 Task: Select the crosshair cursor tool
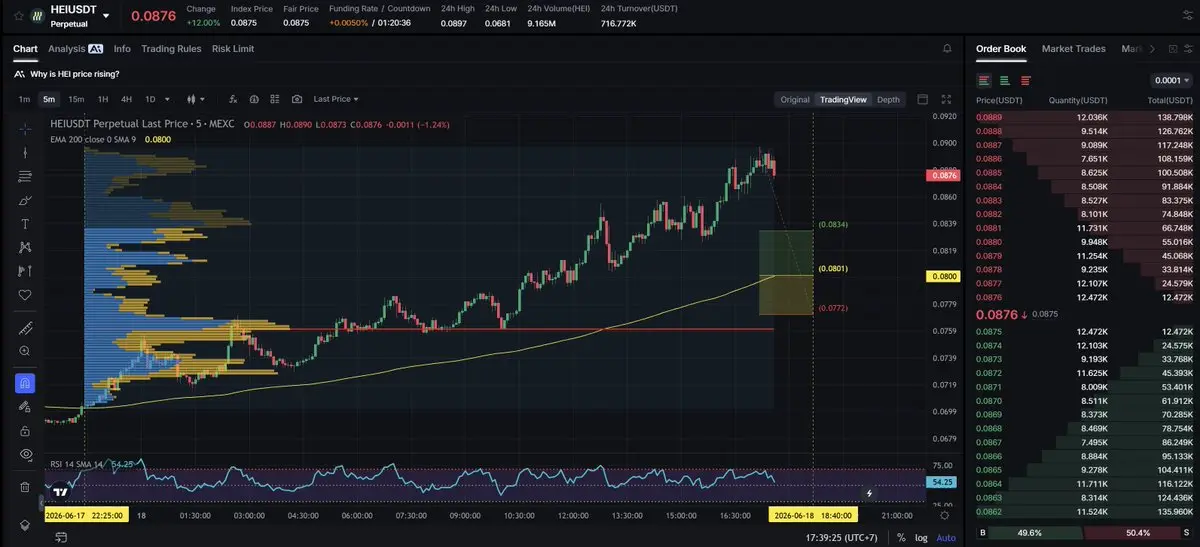click(x=25, y=129)
